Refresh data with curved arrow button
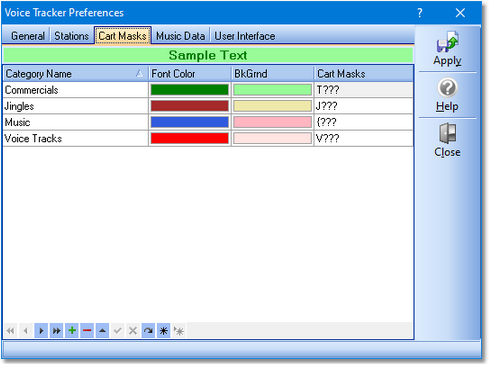Image resolution: width=489 pixels, height=366 pixels. point(148,330)
